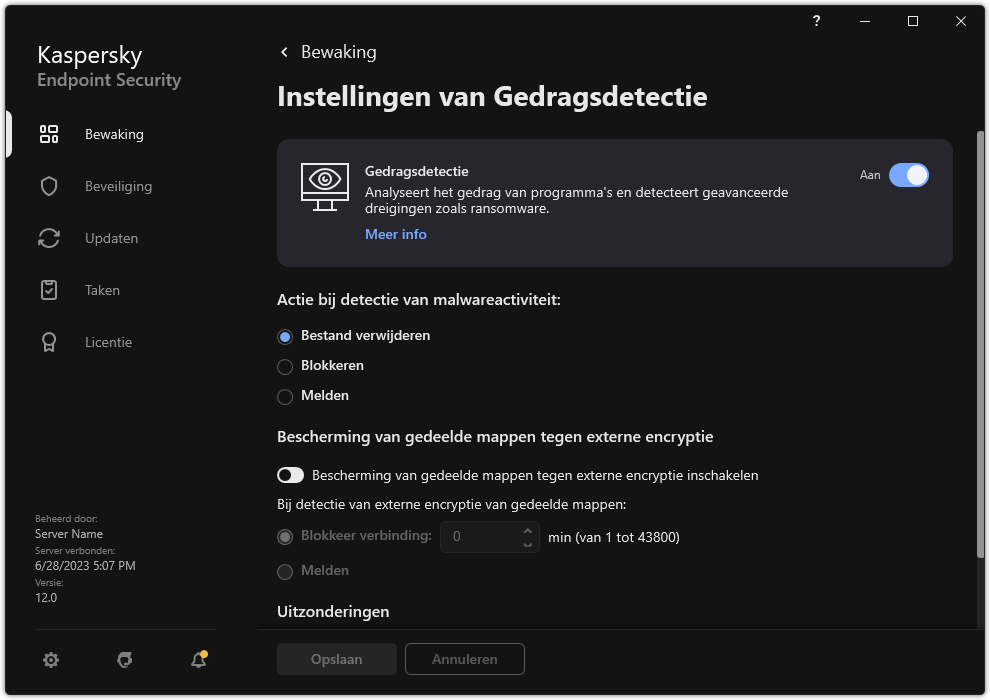The width and height of the screenshot is (990, 700).
Task: Click the Licentie ribbon badge icon
Action: tap(49, 342)
